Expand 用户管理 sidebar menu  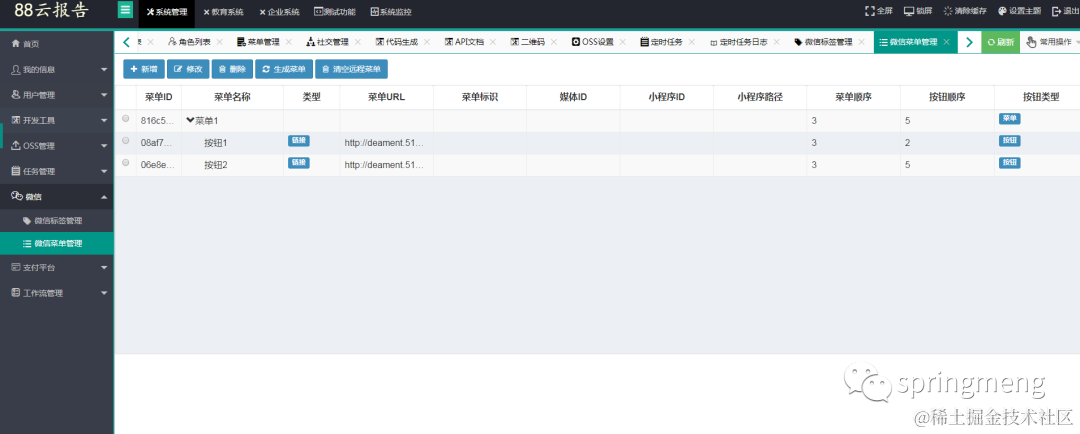(56, 95)
